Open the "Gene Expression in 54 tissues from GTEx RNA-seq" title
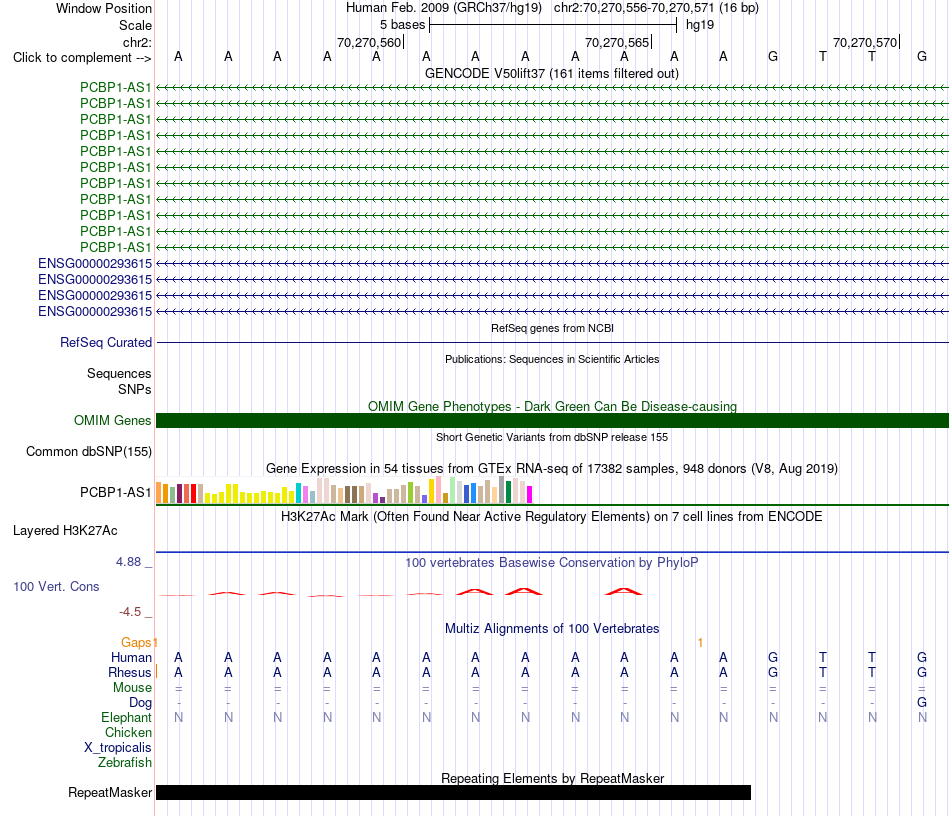 552,469
